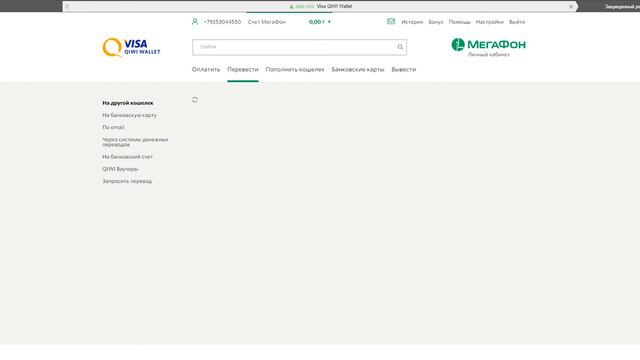Open the Оплатить tab
The image size is (640, 360).
tap(206, 69)
